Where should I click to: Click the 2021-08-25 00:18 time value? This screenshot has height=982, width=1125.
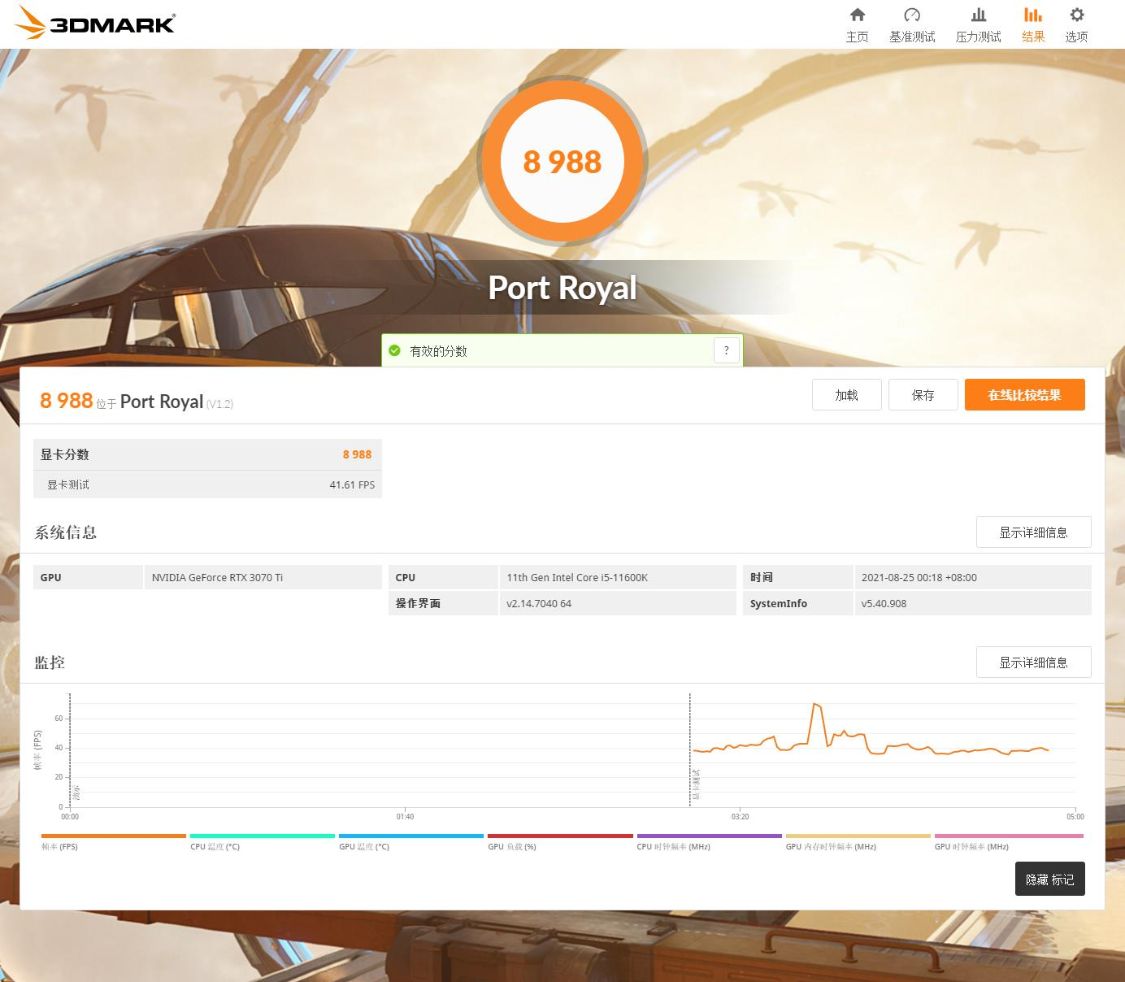(x=919, y=577)
